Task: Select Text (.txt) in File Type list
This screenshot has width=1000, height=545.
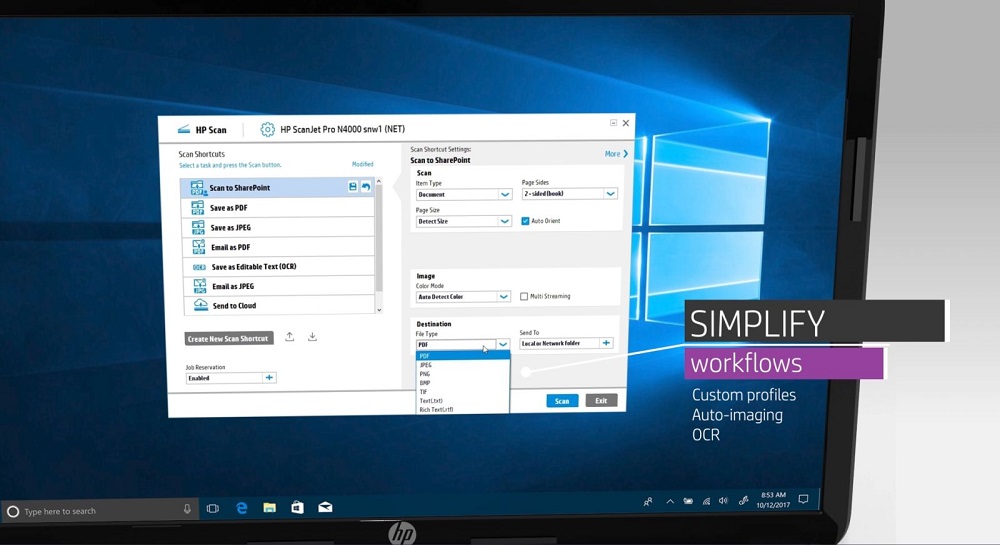Action: [431, 401]
